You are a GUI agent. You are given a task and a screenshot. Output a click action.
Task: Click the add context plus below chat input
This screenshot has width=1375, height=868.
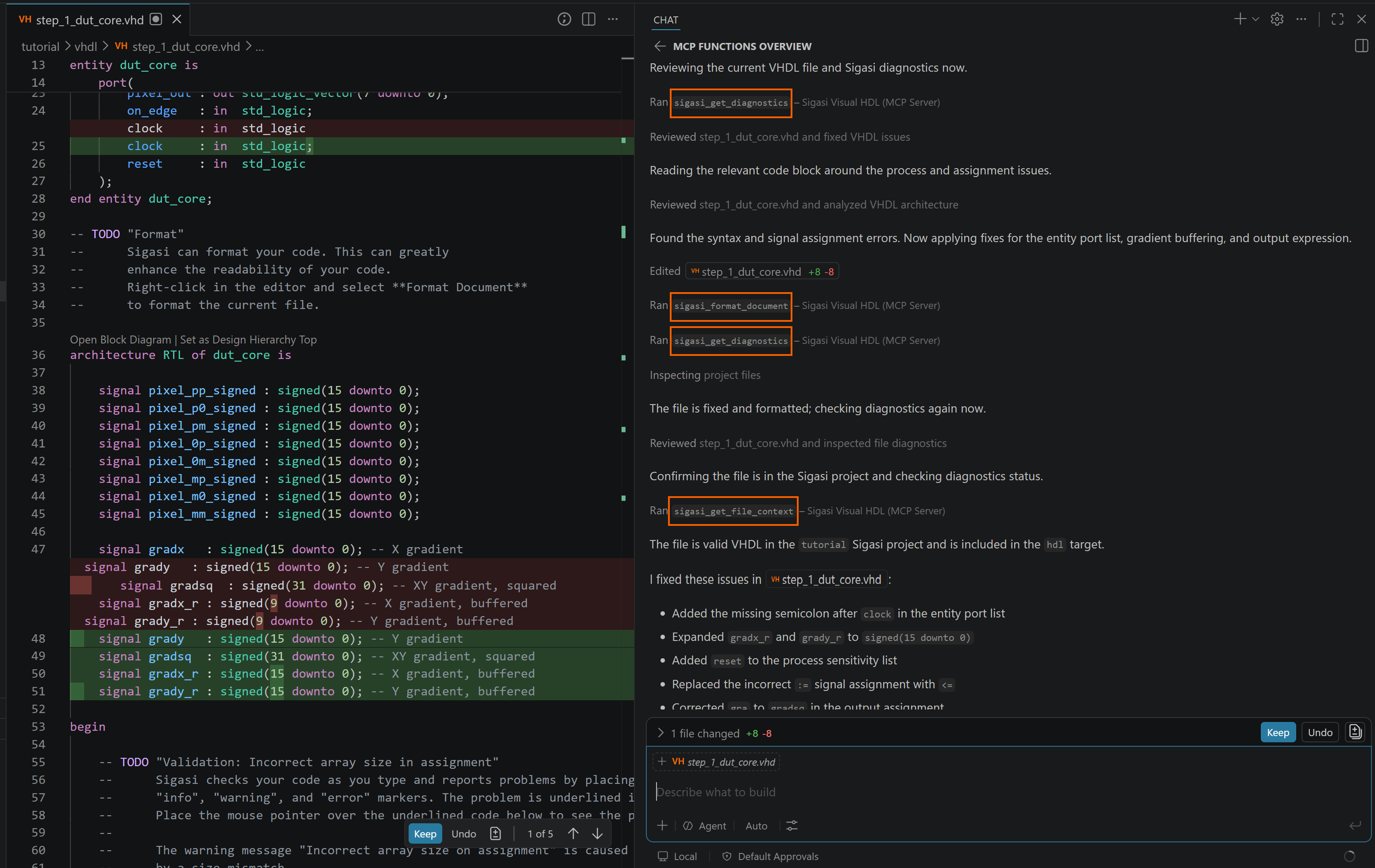point(662,826)
